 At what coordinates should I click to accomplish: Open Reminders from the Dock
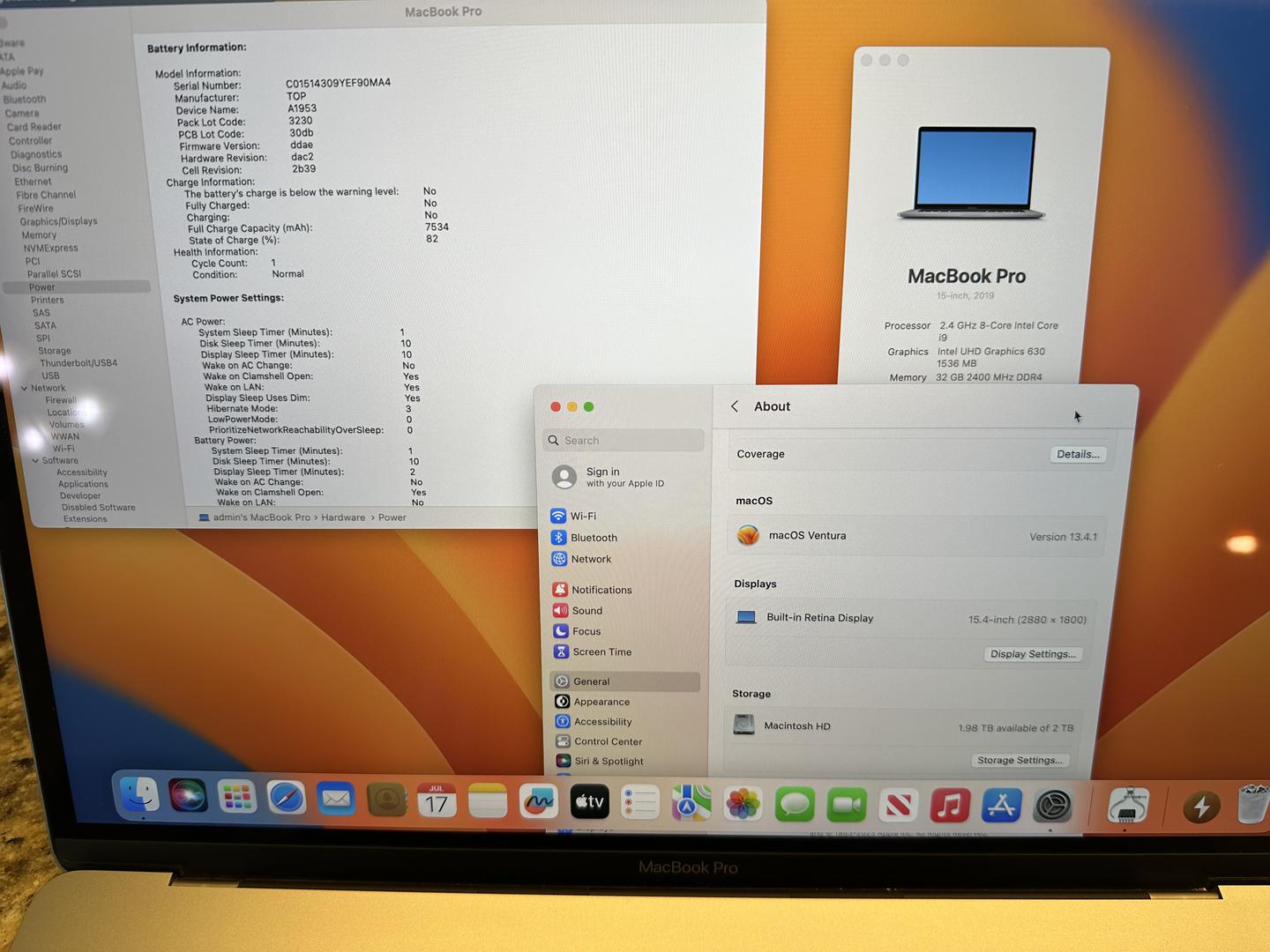tap(640, 803)
